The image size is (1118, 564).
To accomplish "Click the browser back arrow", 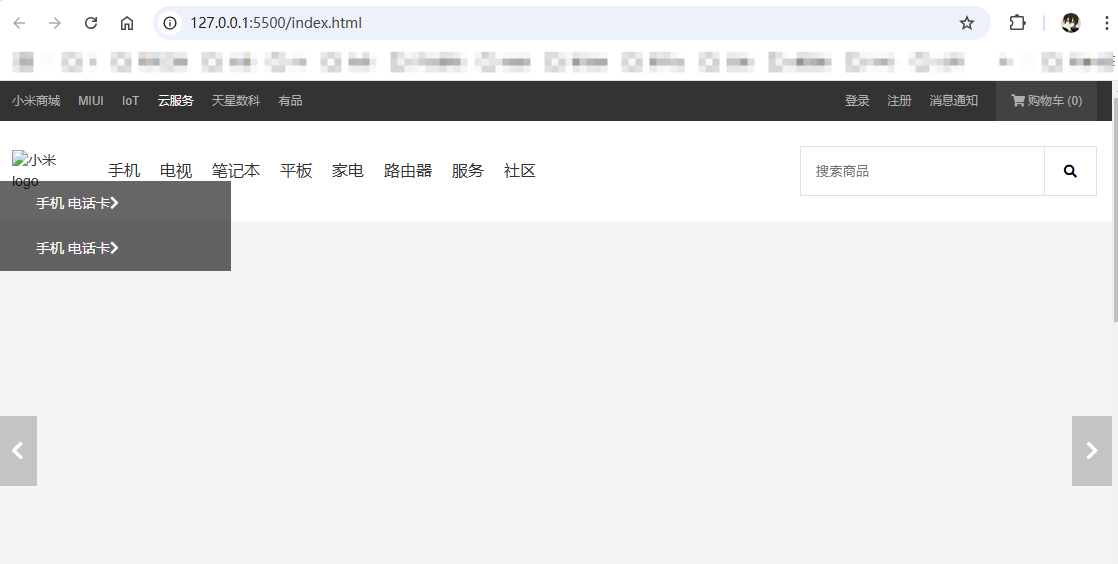I will point(19,23).
